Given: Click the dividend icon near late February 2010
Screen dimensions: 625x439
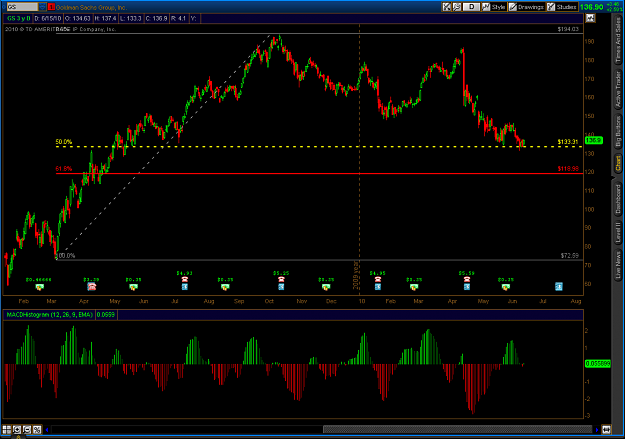Looking at the screenshot, I should point(414,287).
